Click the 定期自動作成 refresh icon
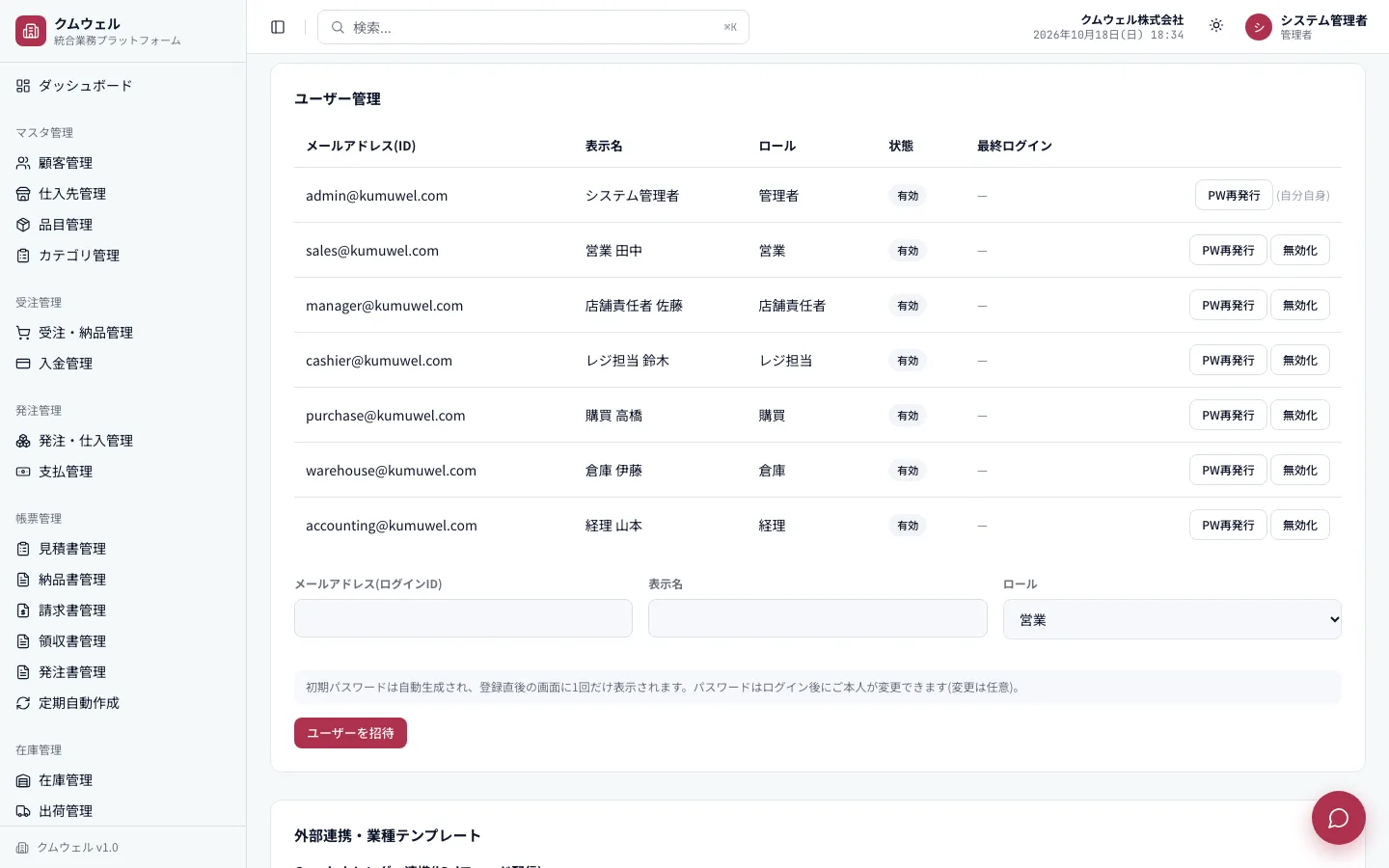 pyautogui.click(x=23, y=703)
